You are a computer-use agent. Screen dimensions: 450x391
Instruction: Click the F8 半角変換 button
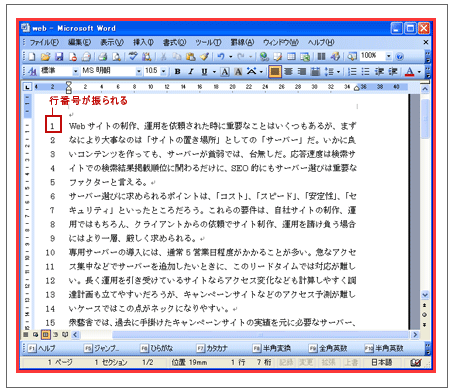point(272,348)
